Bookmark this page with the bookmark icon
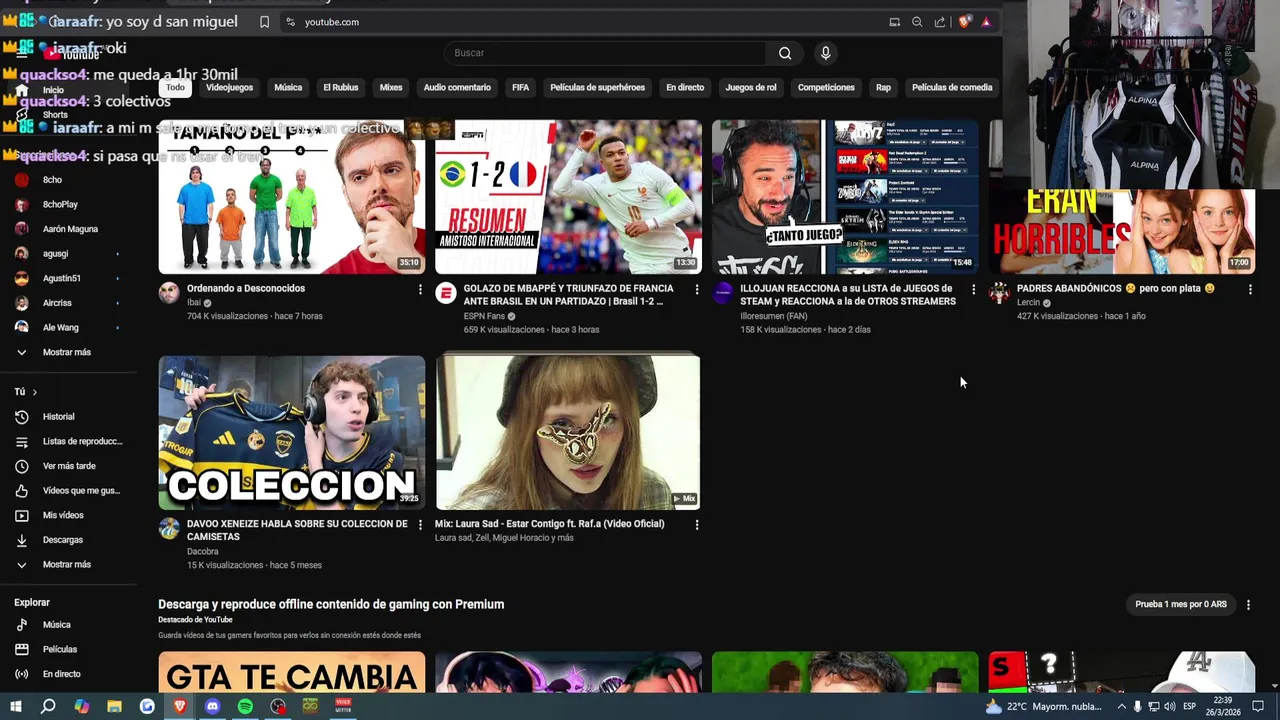1280x720 pixels. [264, 22]
